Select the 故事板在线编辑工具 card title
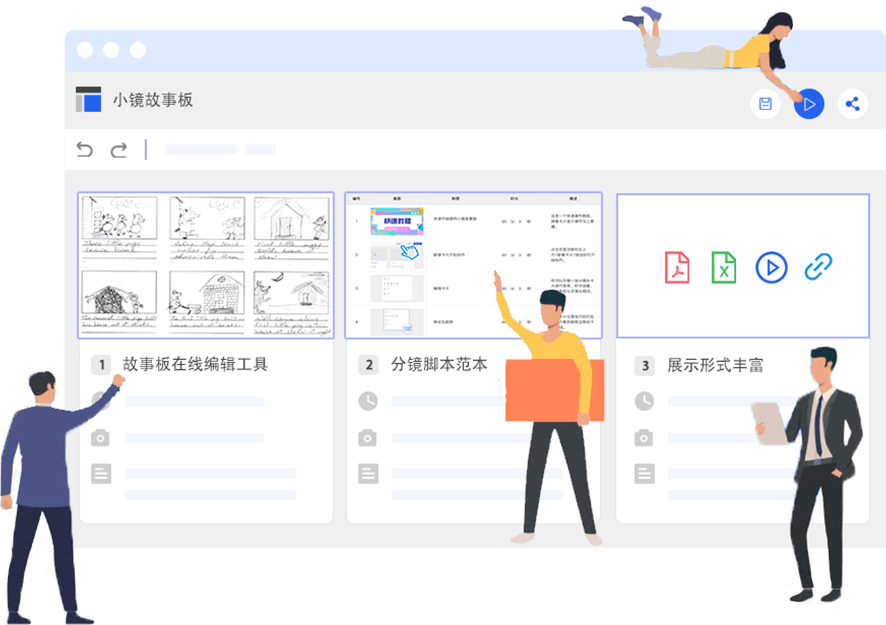The height and width of the screenshot is (625, 886). coord(195,365)
